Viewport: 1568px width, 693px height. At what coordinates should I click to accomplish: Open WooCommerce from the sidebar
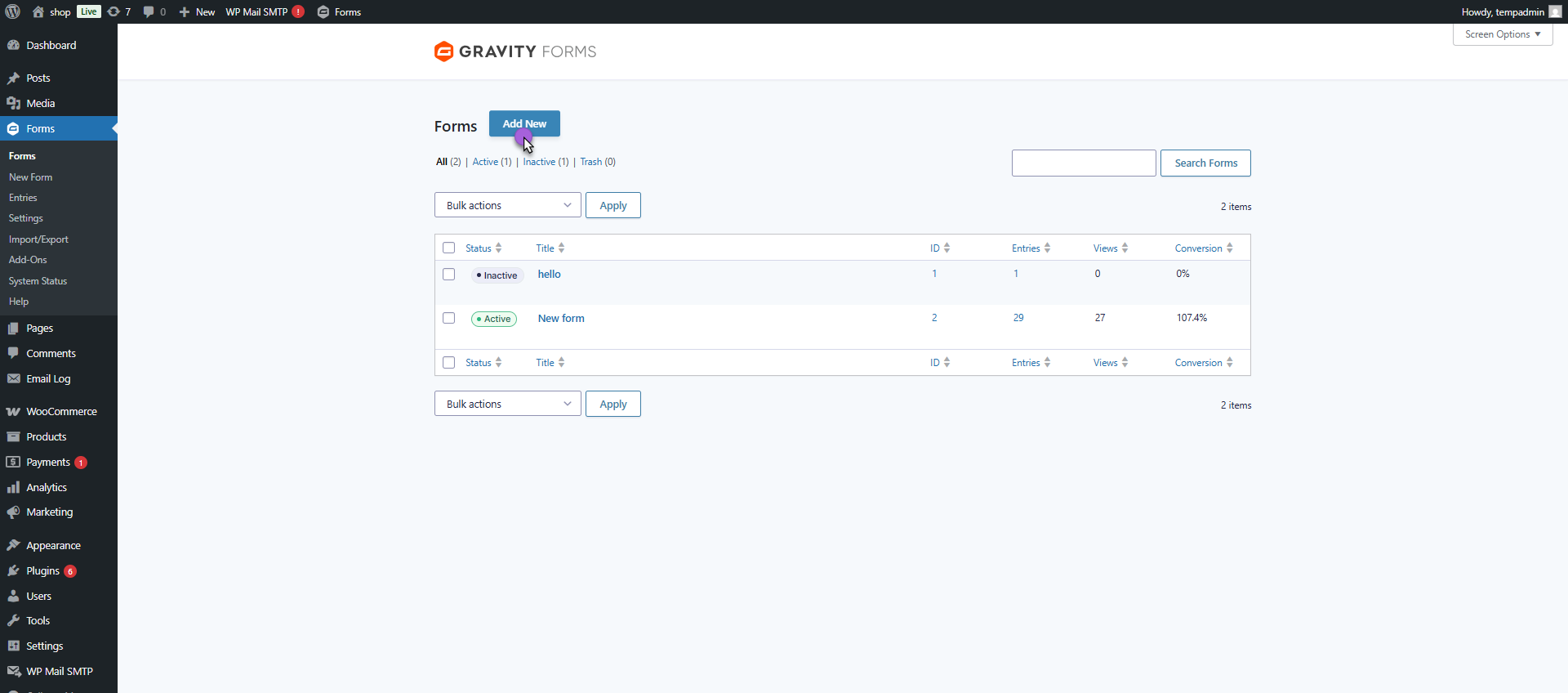61,412
